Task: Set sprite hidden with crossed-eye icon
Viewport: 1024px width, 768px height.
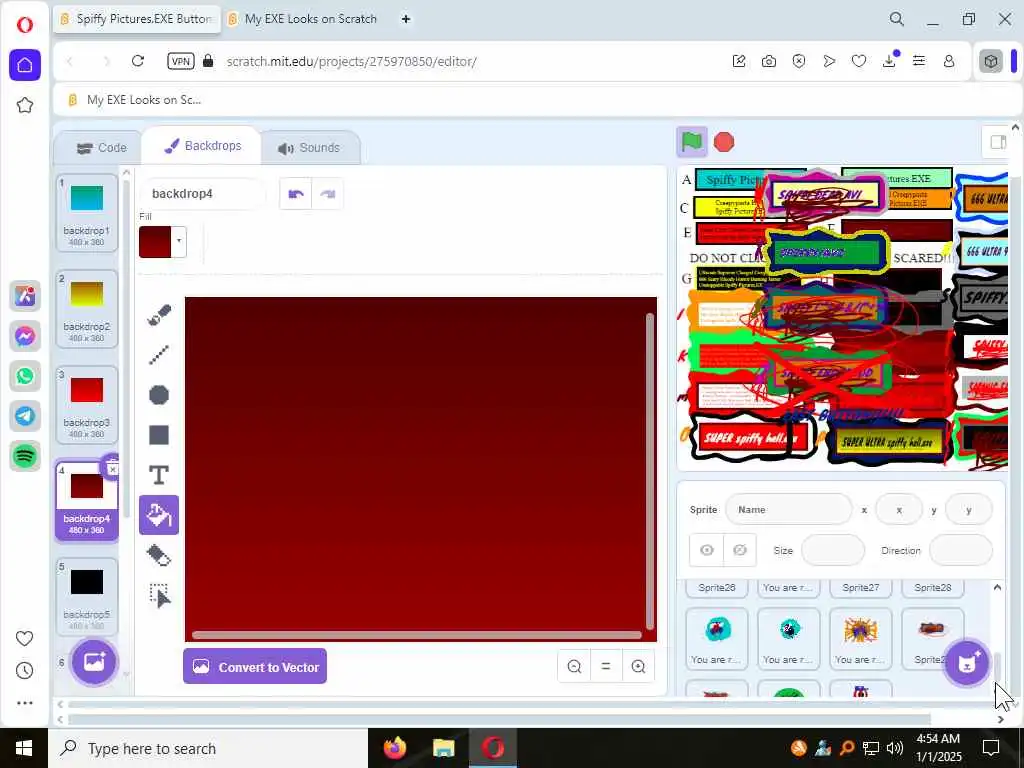Action: (740, 551)
